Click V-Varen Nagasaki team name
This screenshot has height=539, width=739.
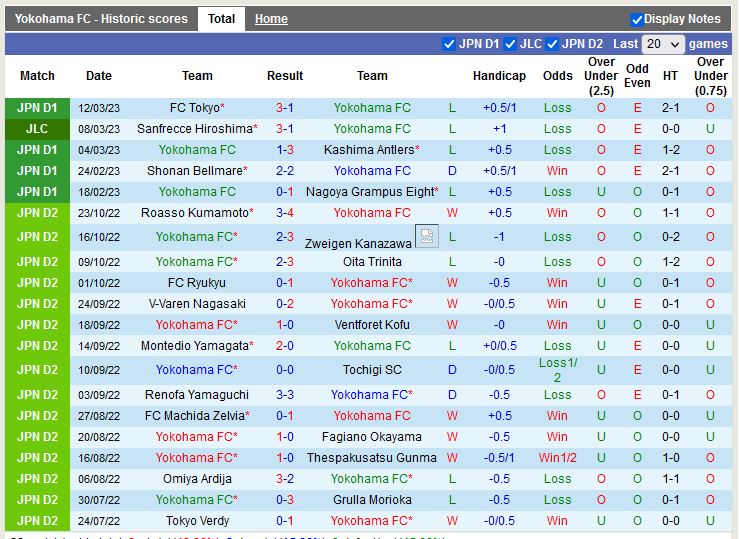coord(197,304)
